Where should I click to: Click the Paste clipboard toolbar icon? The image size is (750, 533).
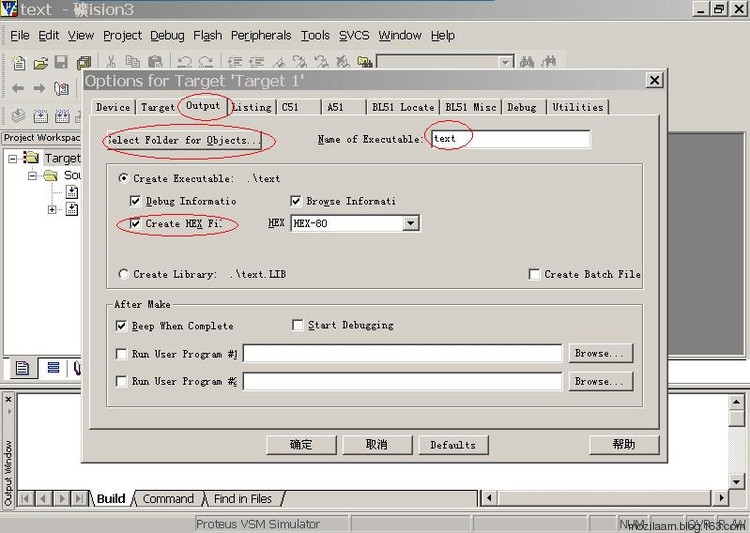point(155,62)
